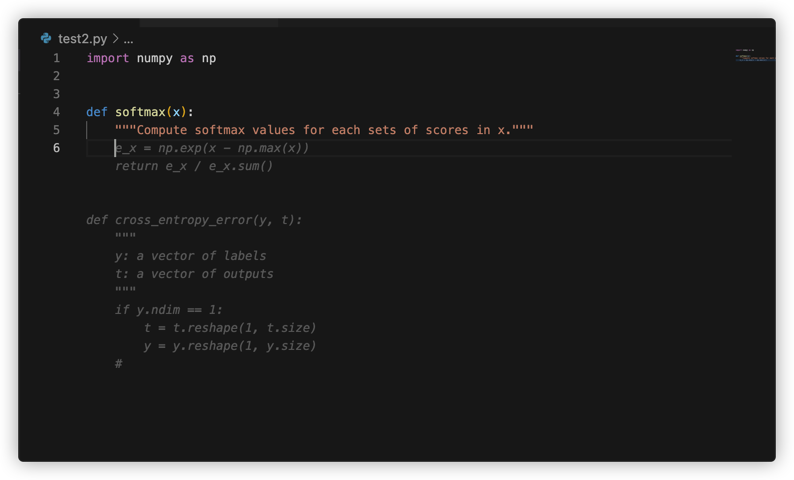
Task: Click the breadcrumb chevron separator after test2.py
Action: point(115,38)
